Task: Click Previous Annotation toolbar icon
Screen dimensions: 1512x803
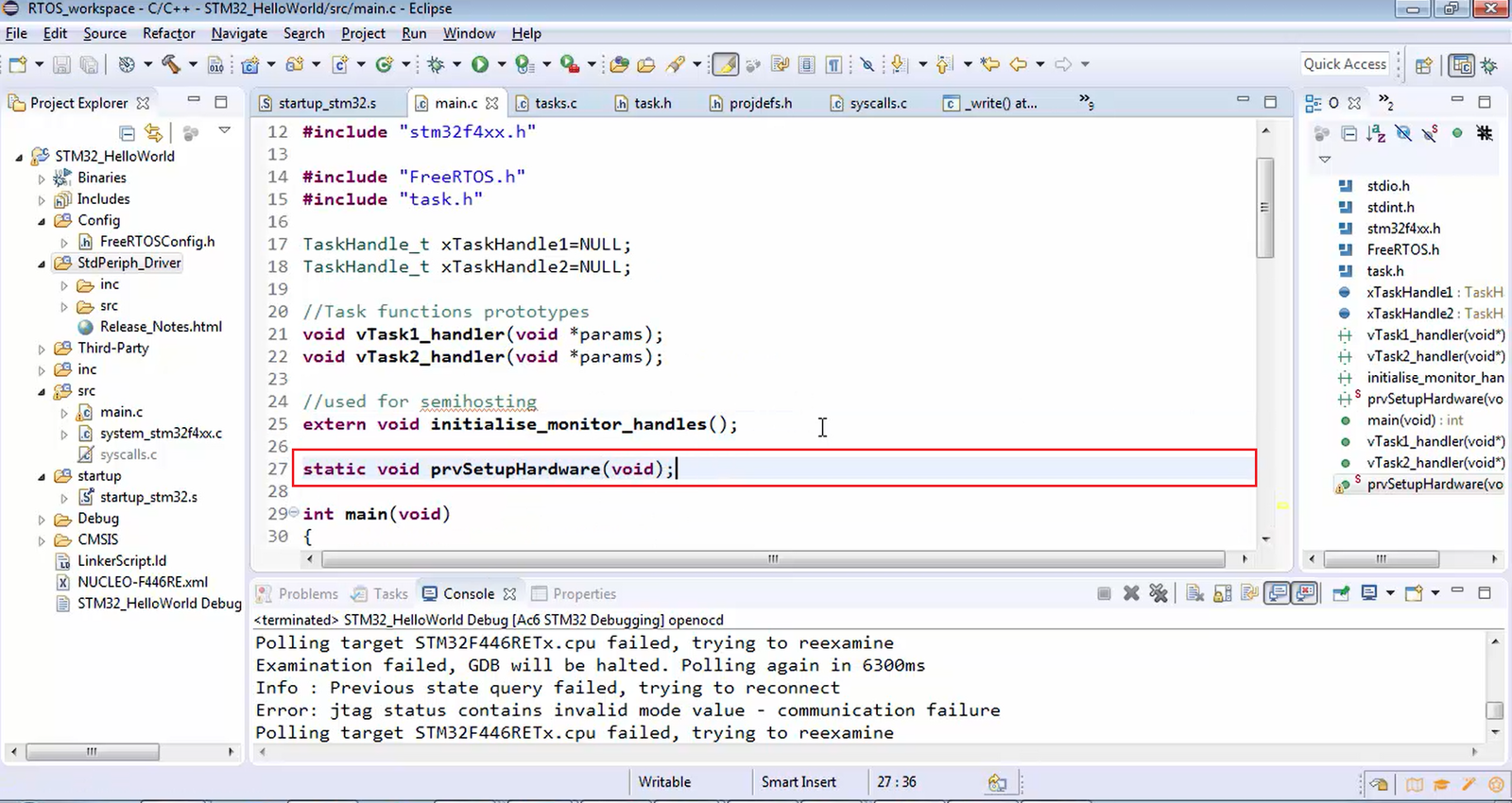Action: (x=944, y=64)
